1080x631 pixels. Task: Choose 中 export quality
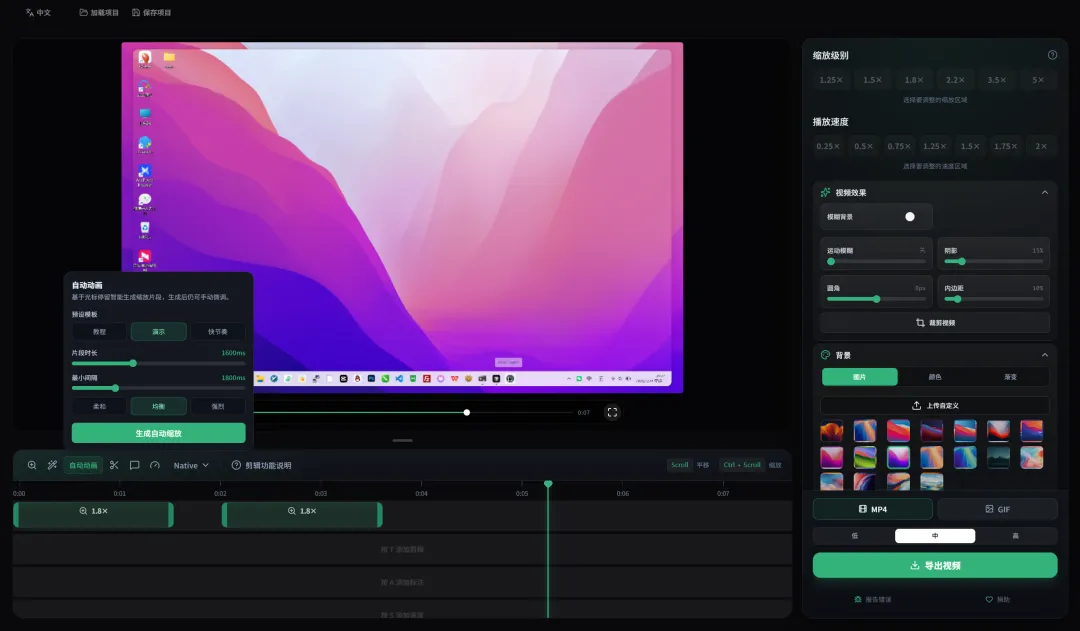pyautogui.click(x=935, y=536)
